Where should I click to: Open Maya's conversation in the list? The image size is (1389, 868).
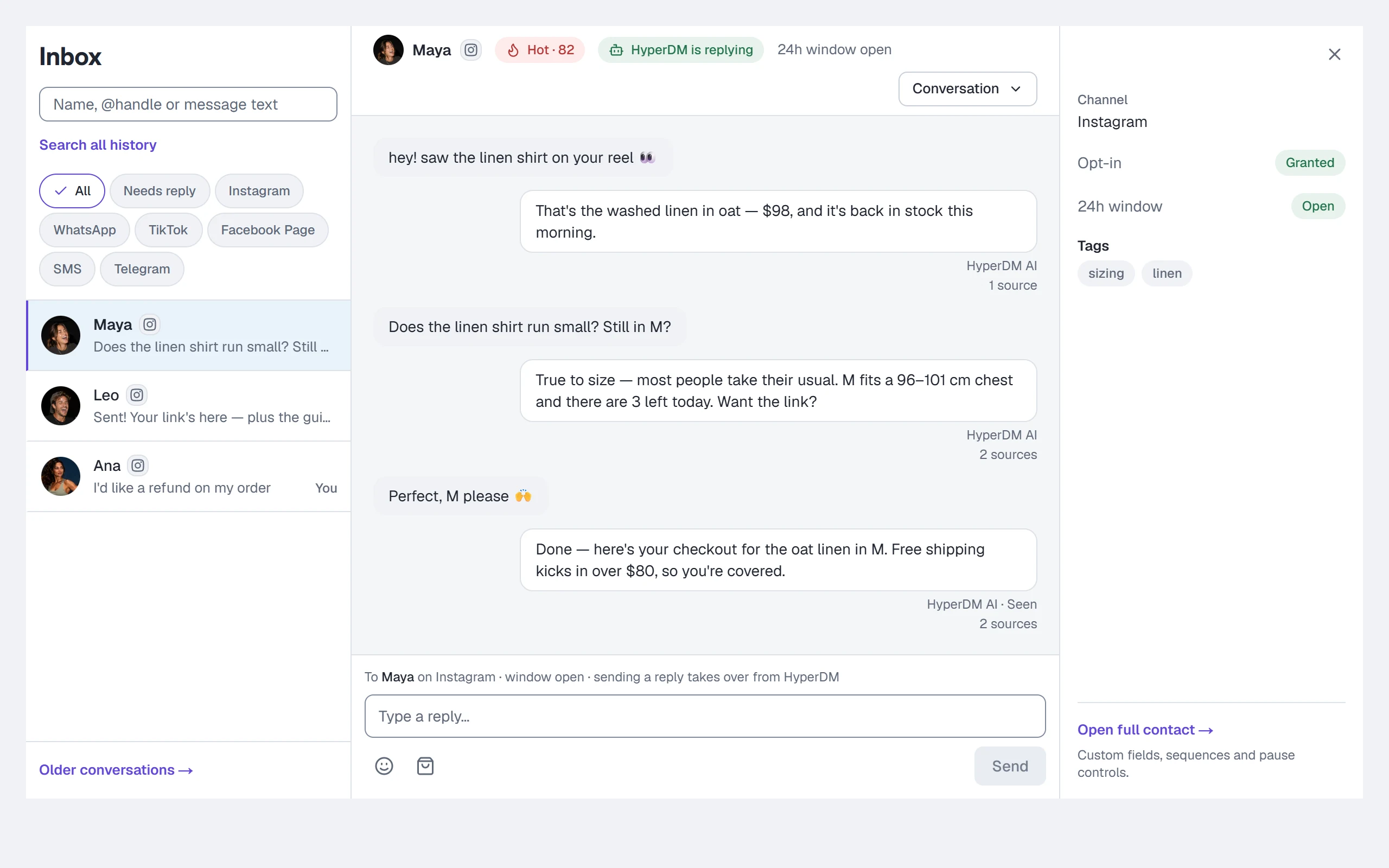(188, 335)
